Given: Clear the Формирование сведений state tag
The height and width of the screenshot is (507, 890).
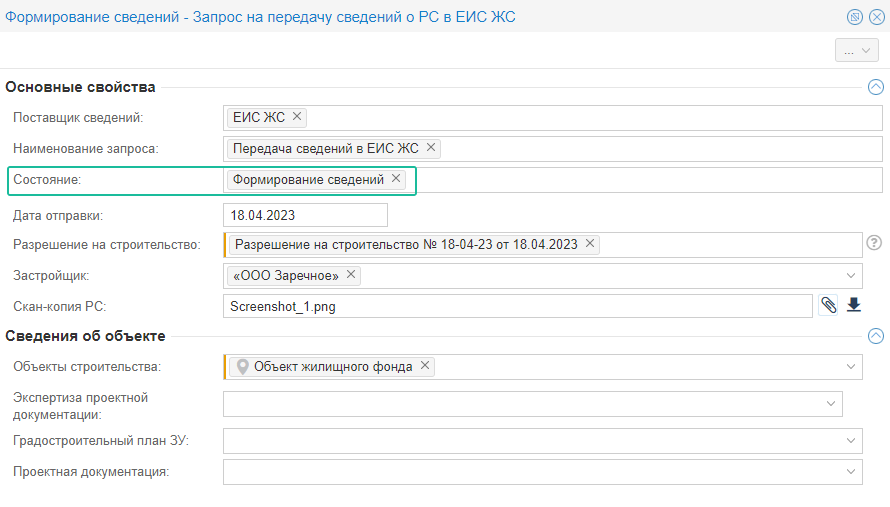Looking at the screenshot, I should [396, 179].
